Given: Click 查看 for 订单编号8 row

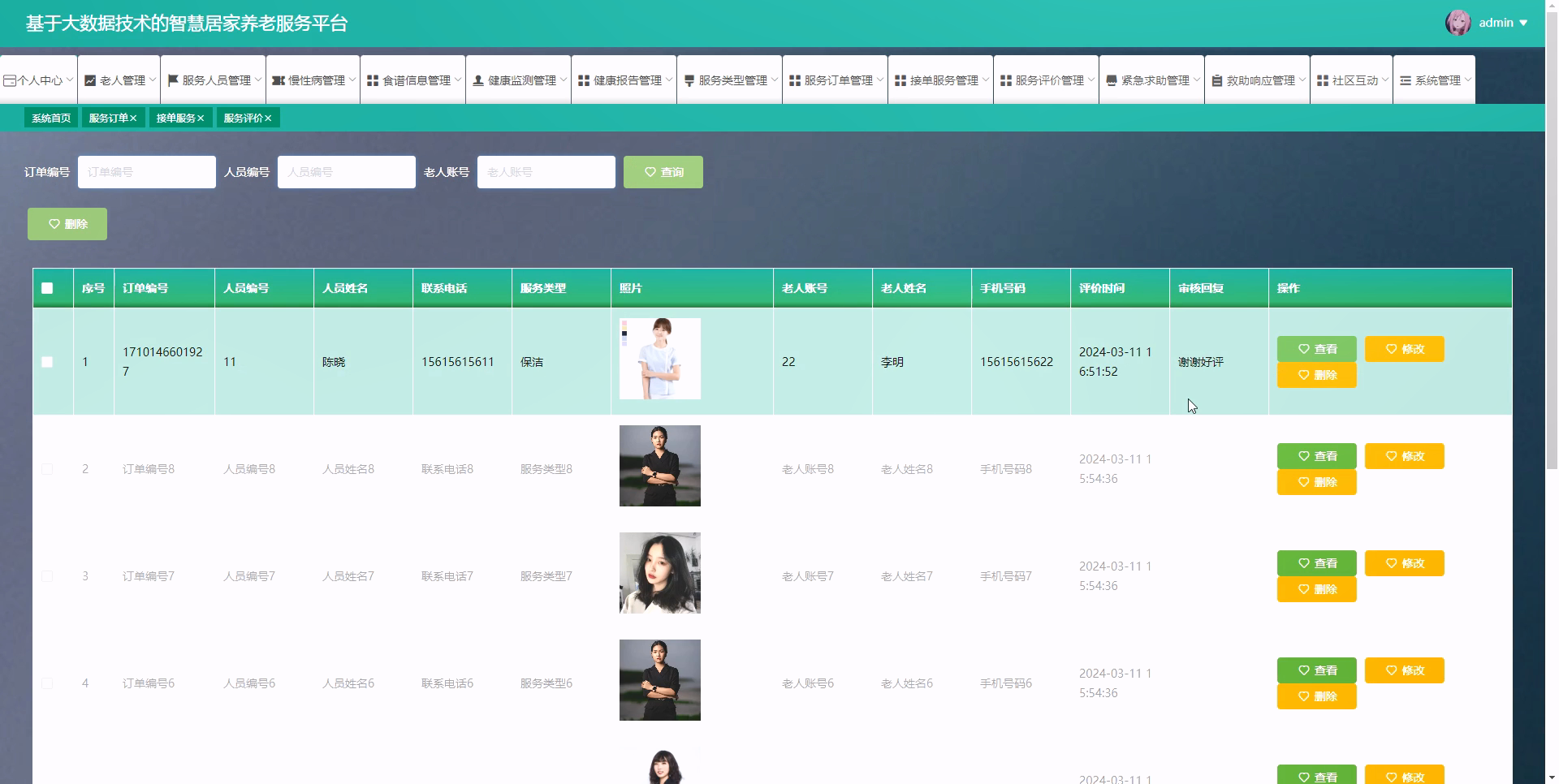Looking at the screenshot, I should tap(1317, 456).
